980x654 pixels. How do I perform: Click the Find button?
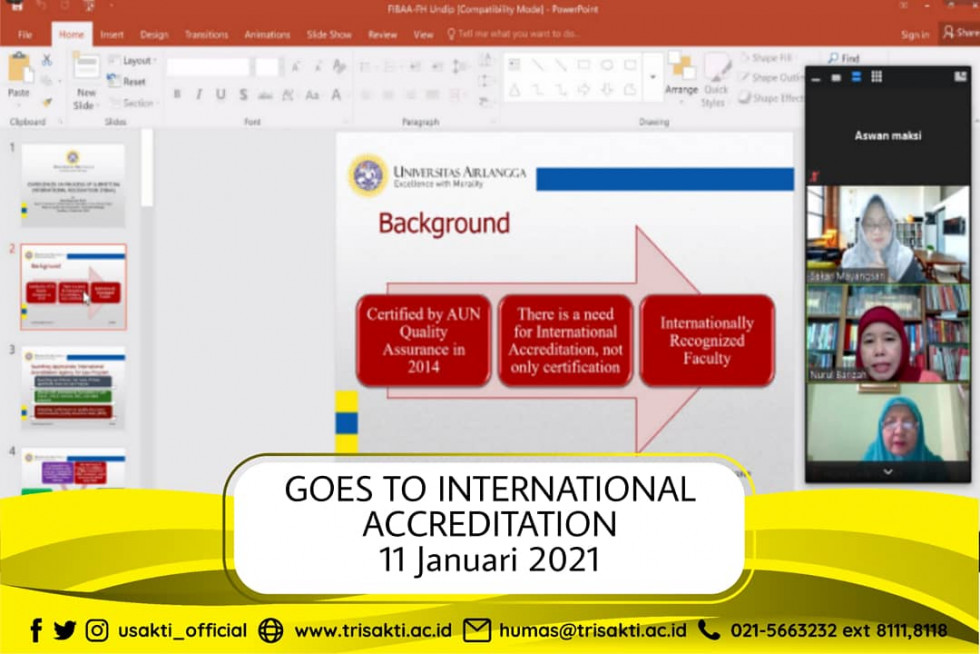[x=844, y=58]
